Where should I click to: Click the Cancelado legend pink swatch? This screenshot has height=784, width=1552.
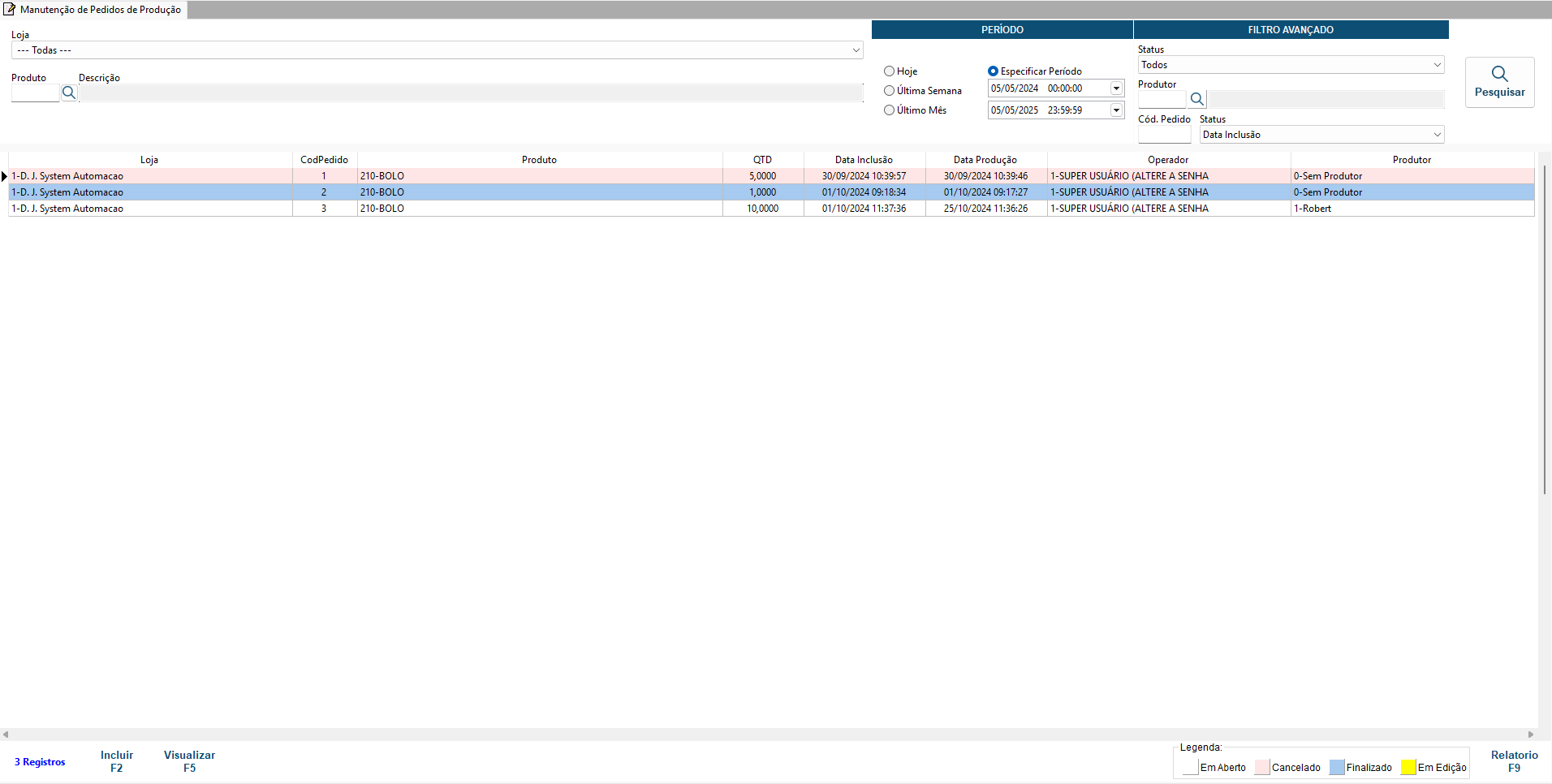[x=1262, y=767]
